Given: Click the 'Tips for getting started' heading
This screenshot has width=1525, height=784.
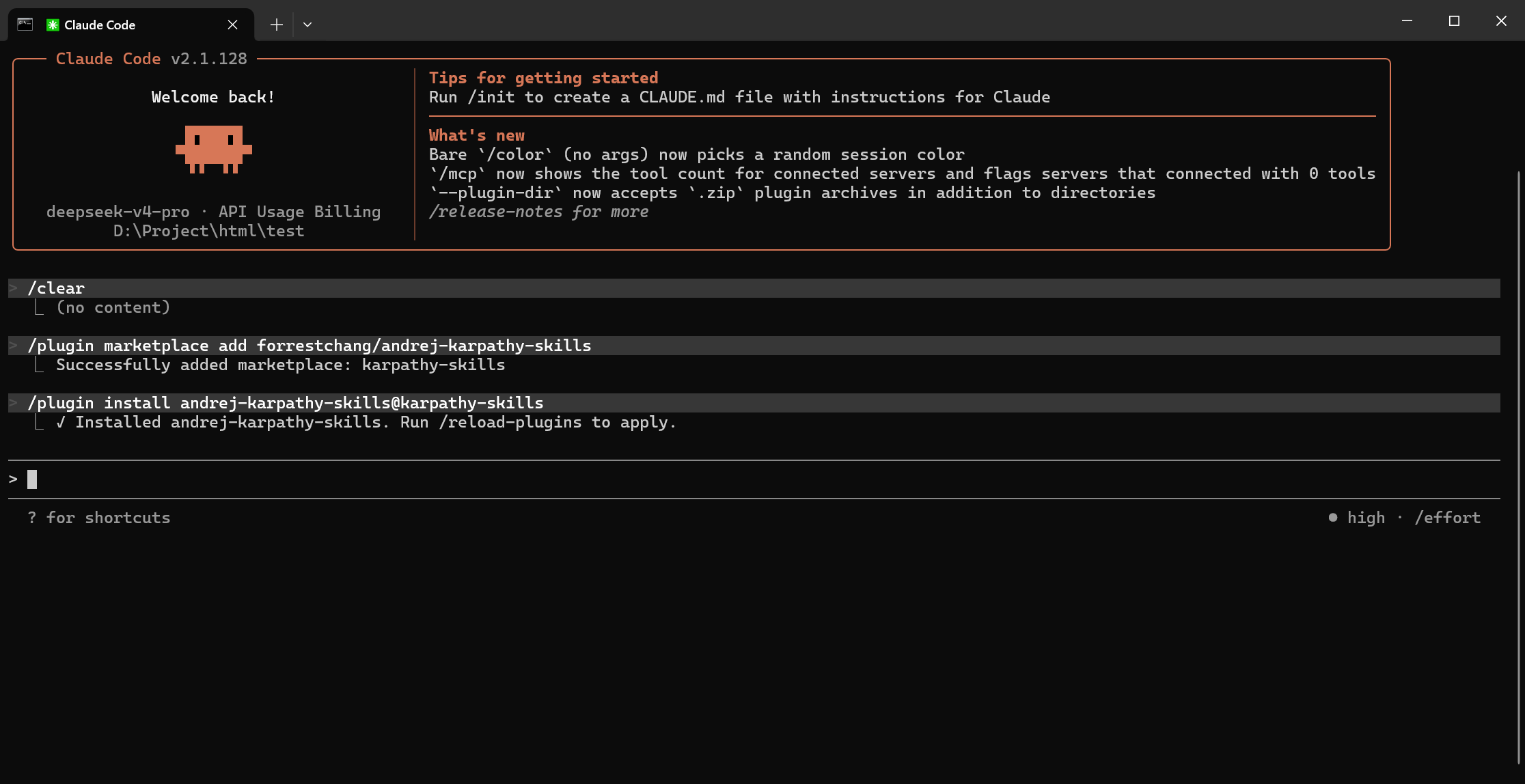Looking at the screenshot, I should click(x=543, y=78).
